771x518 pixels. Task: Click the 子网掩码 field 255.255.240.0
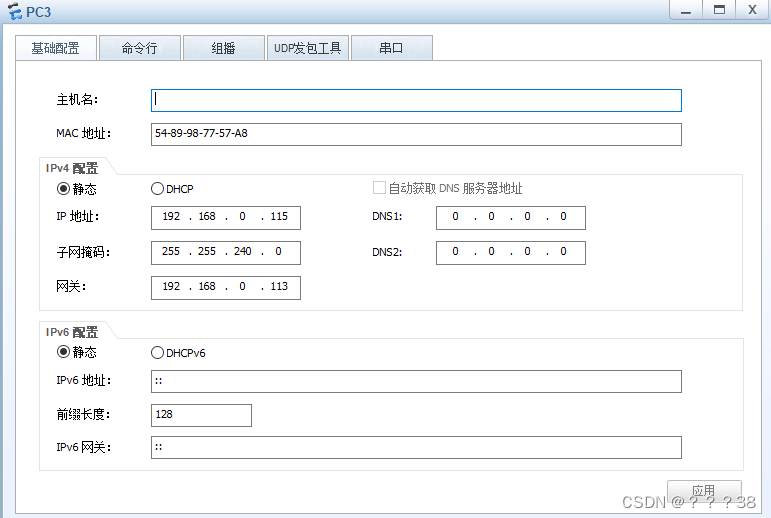[226, 253]
